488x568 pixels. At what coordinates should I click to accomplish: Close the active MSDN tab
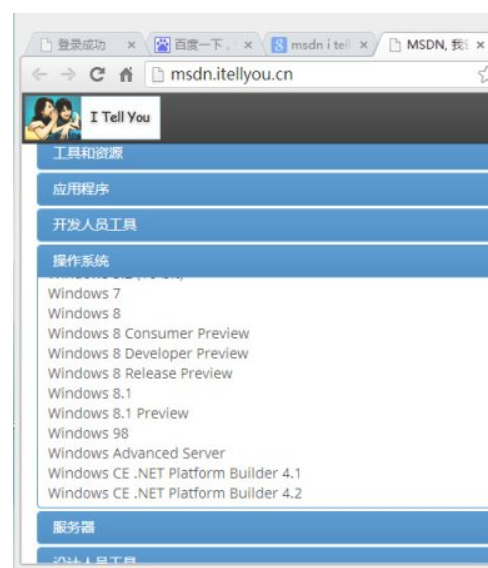click(x=480, y=45)
